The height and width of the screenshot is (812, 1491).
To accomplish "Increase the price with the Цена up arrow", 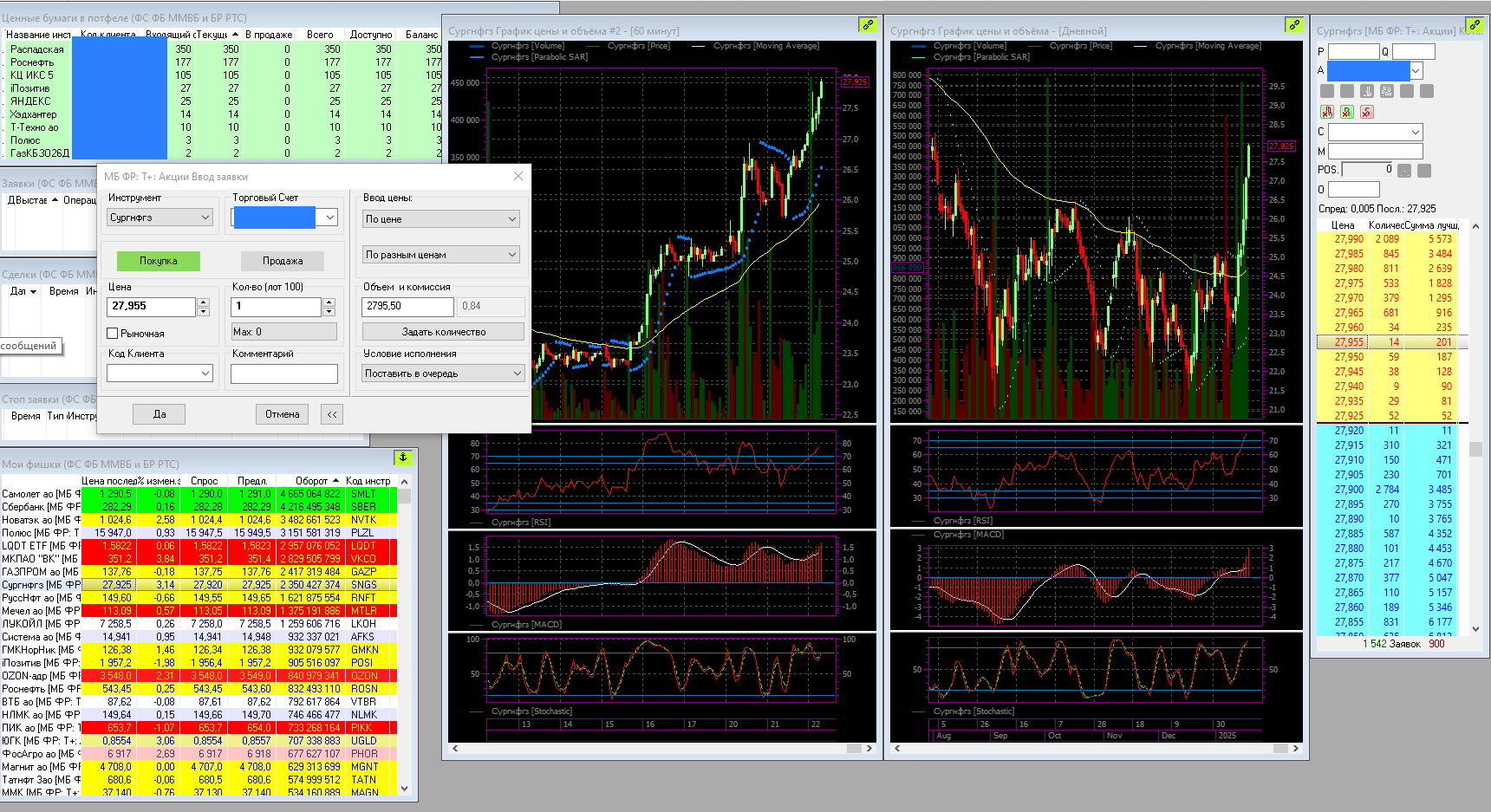I will pos(204,302).
